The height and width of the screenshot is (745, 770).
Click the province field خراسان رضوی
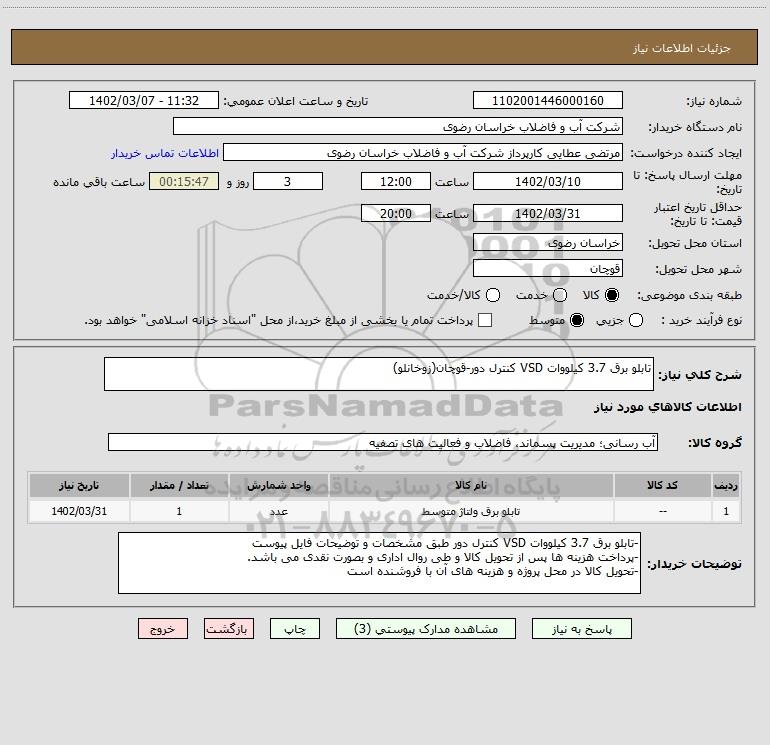click(548, 242)
